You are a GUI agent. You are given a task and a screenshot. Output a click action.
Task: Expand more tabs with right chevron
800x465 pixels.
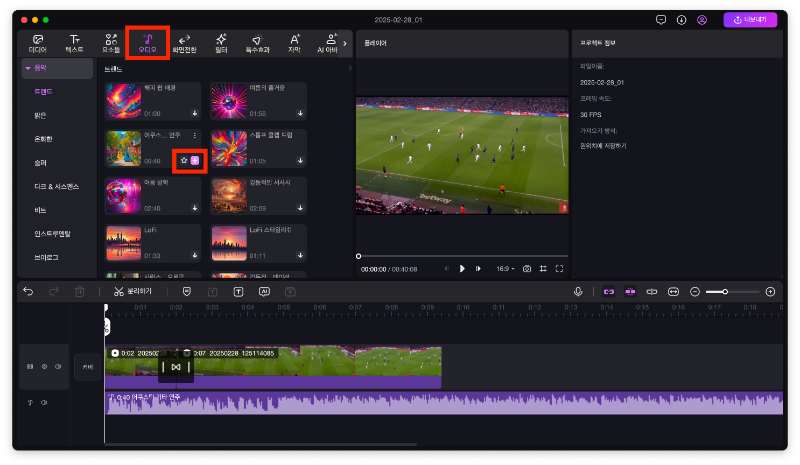(x=345, y=43)
